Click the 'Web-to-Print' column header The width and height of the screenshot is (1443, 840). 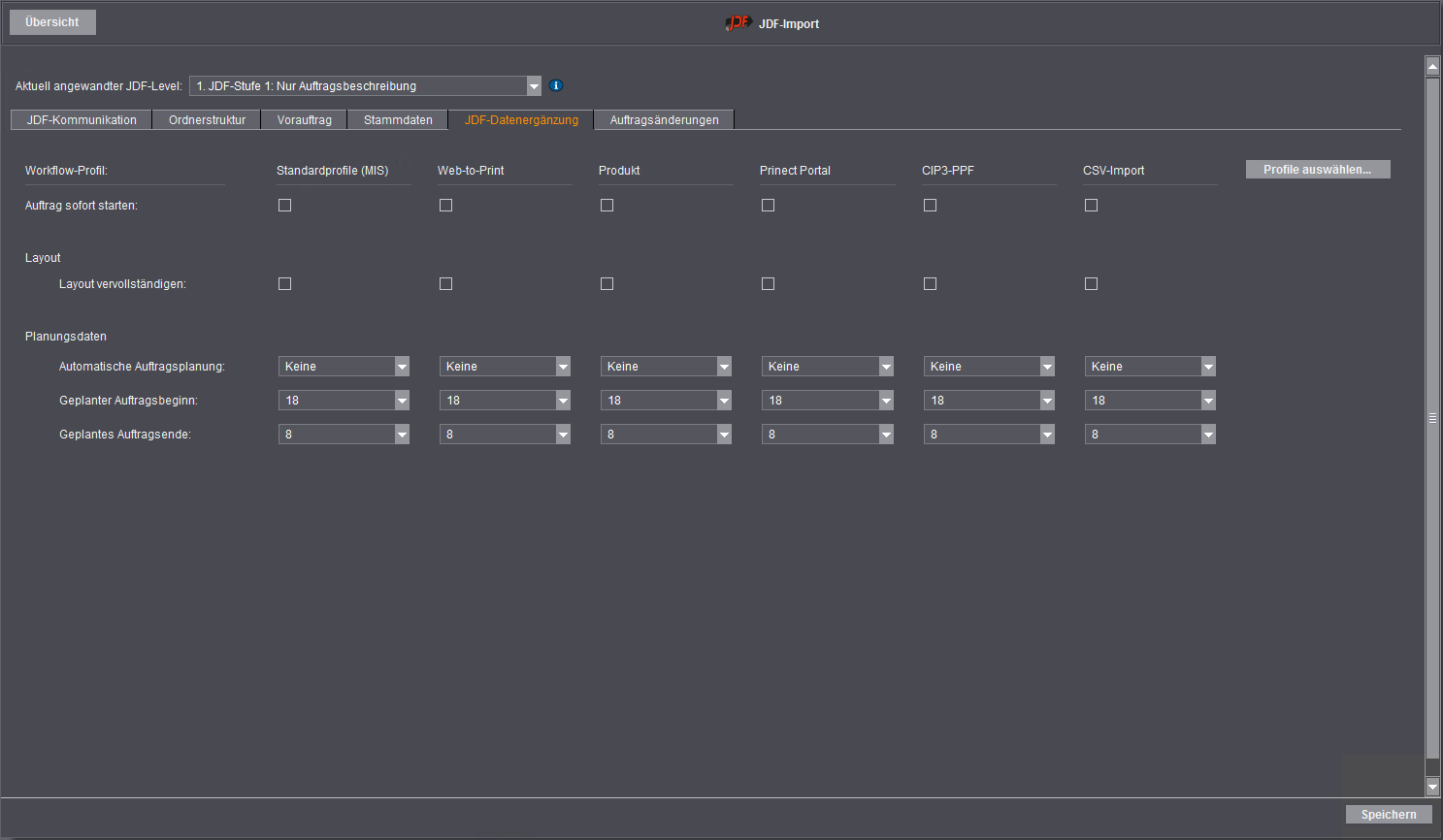pyautogui.click(x=471, y=170)
